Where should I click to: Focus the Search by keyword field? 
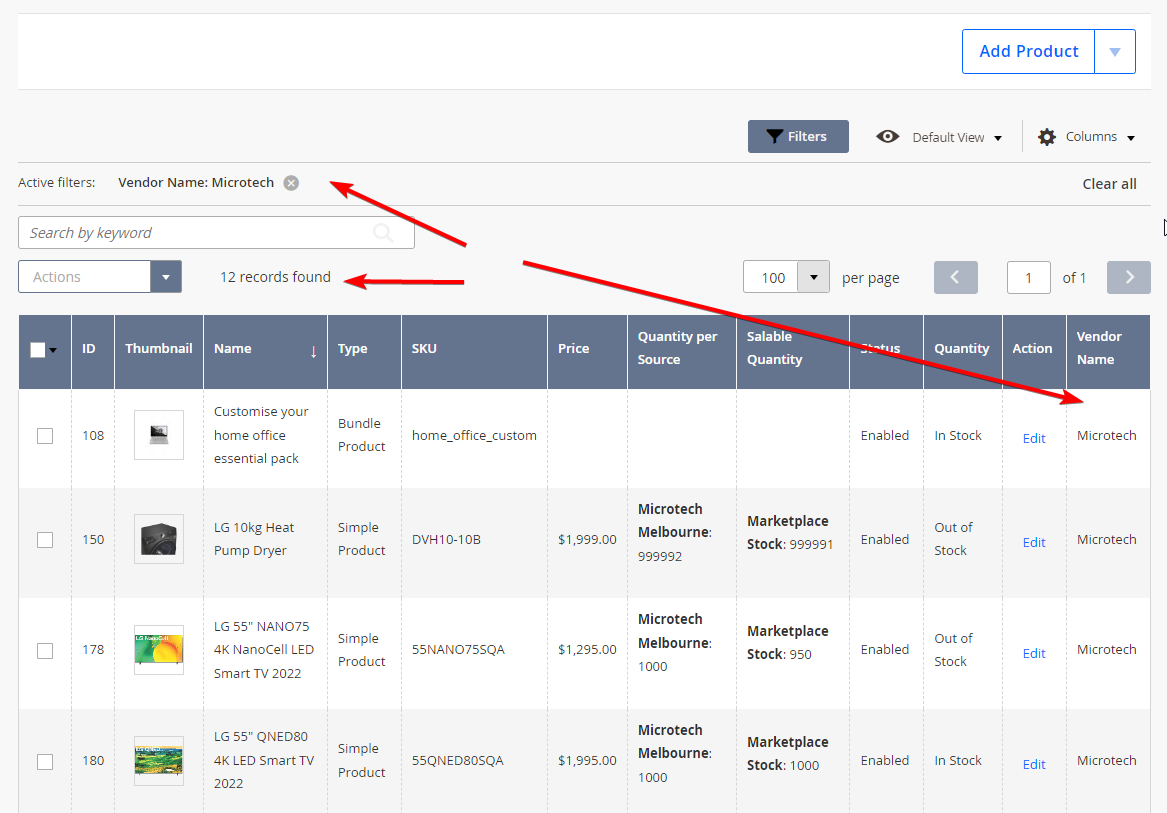216,233
